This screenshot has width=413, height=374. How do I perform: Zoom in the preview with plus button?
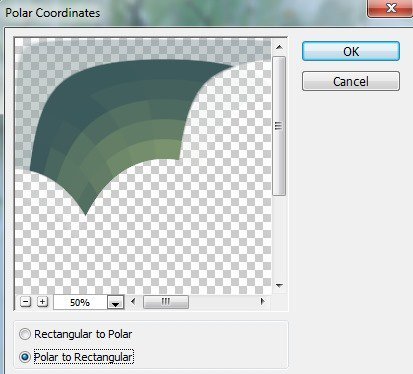(42, 302)
